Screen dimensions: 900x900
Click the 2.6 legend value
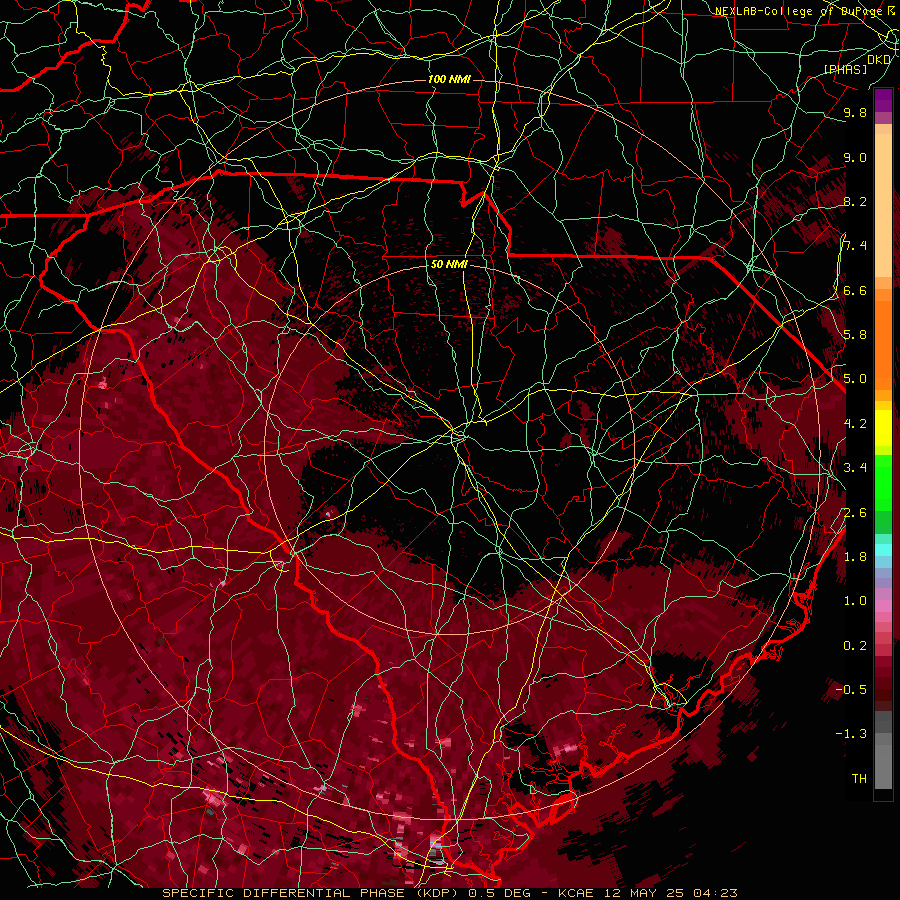pyautogui.click(x=855, y=513)
